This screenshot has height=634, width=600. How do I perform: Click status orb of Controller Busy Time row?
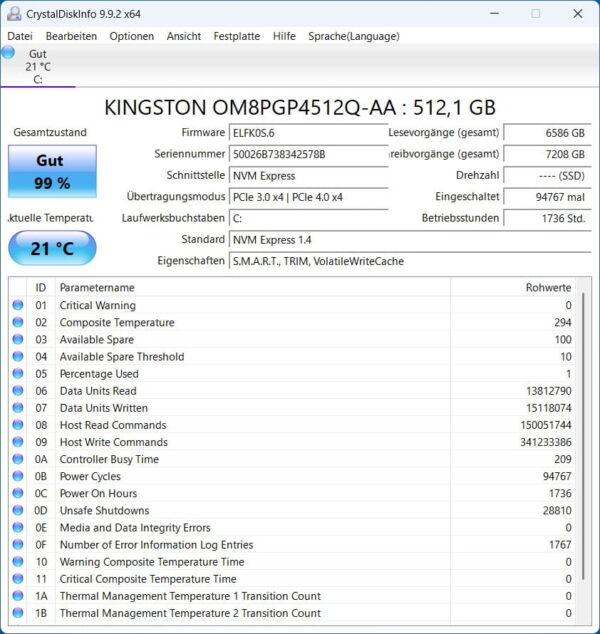coord(18,459)
